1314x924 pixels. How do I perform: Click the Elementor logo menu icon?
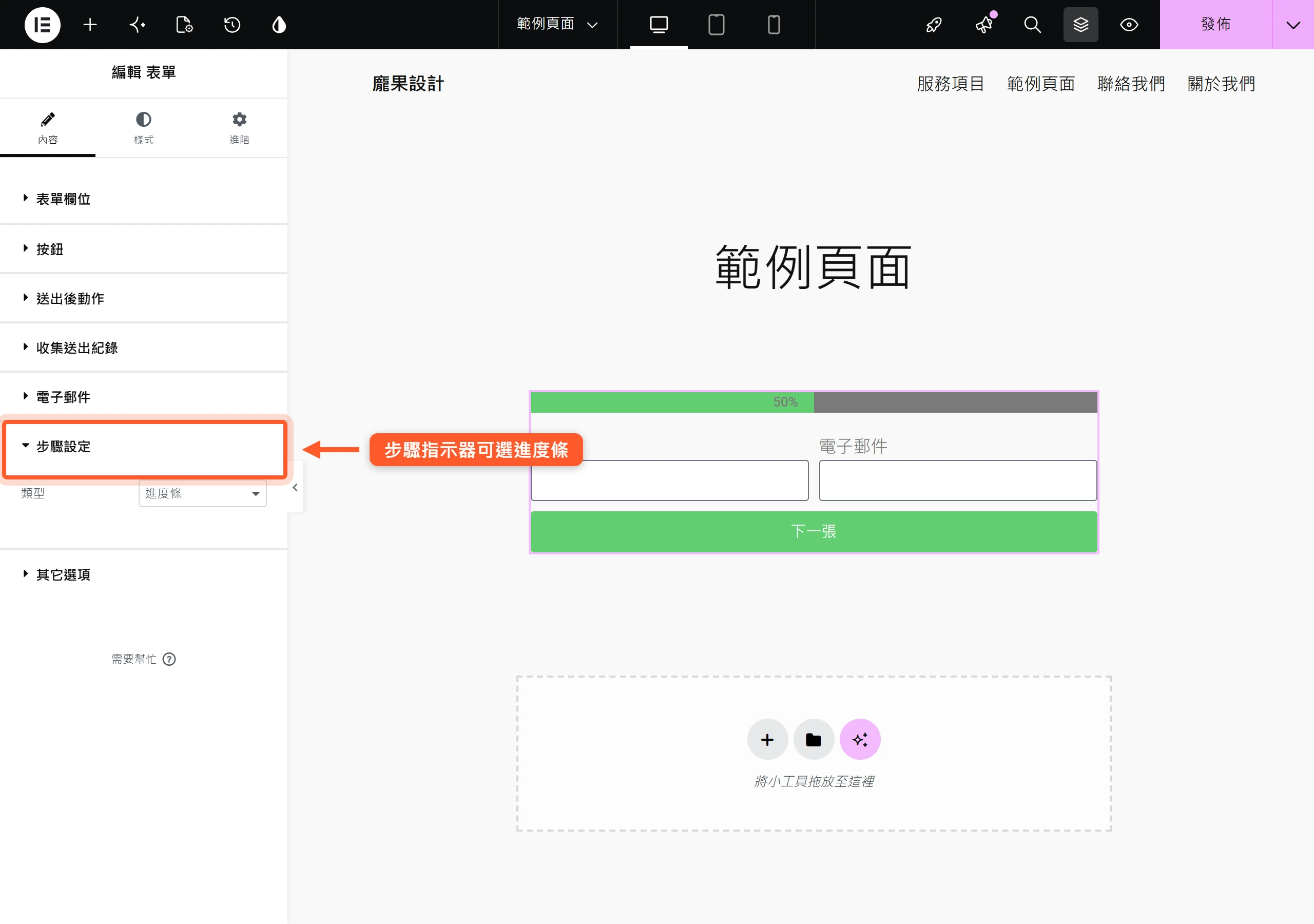[43, 25]
